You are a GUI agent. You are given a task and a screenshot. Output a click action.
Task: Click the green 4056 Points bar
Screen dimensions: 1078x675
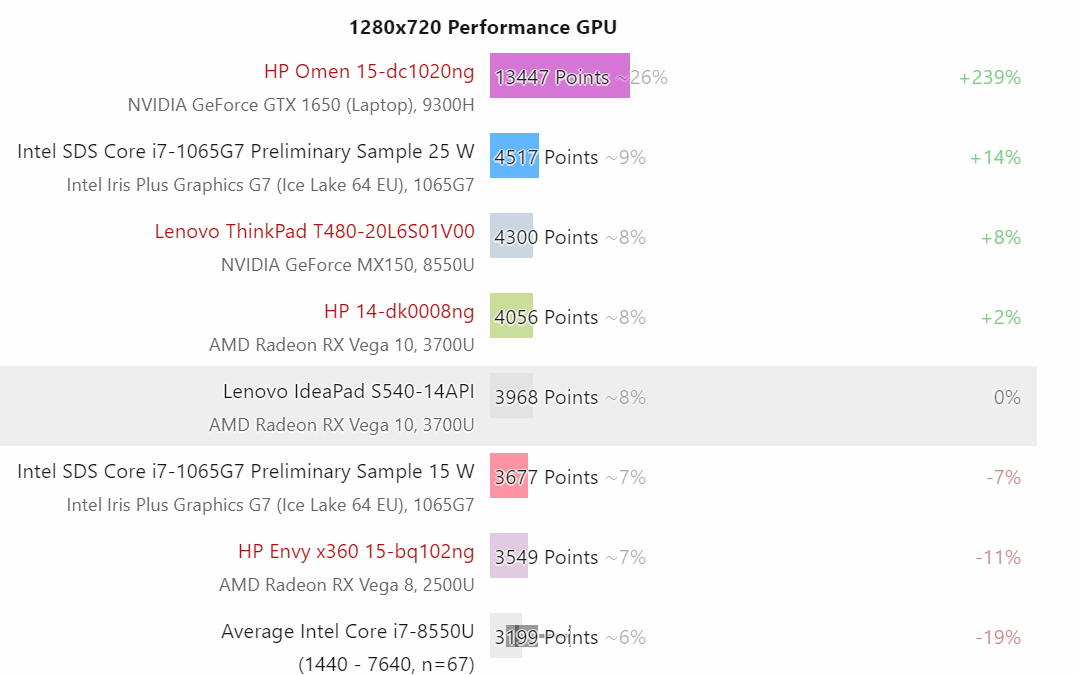point(512,316)
